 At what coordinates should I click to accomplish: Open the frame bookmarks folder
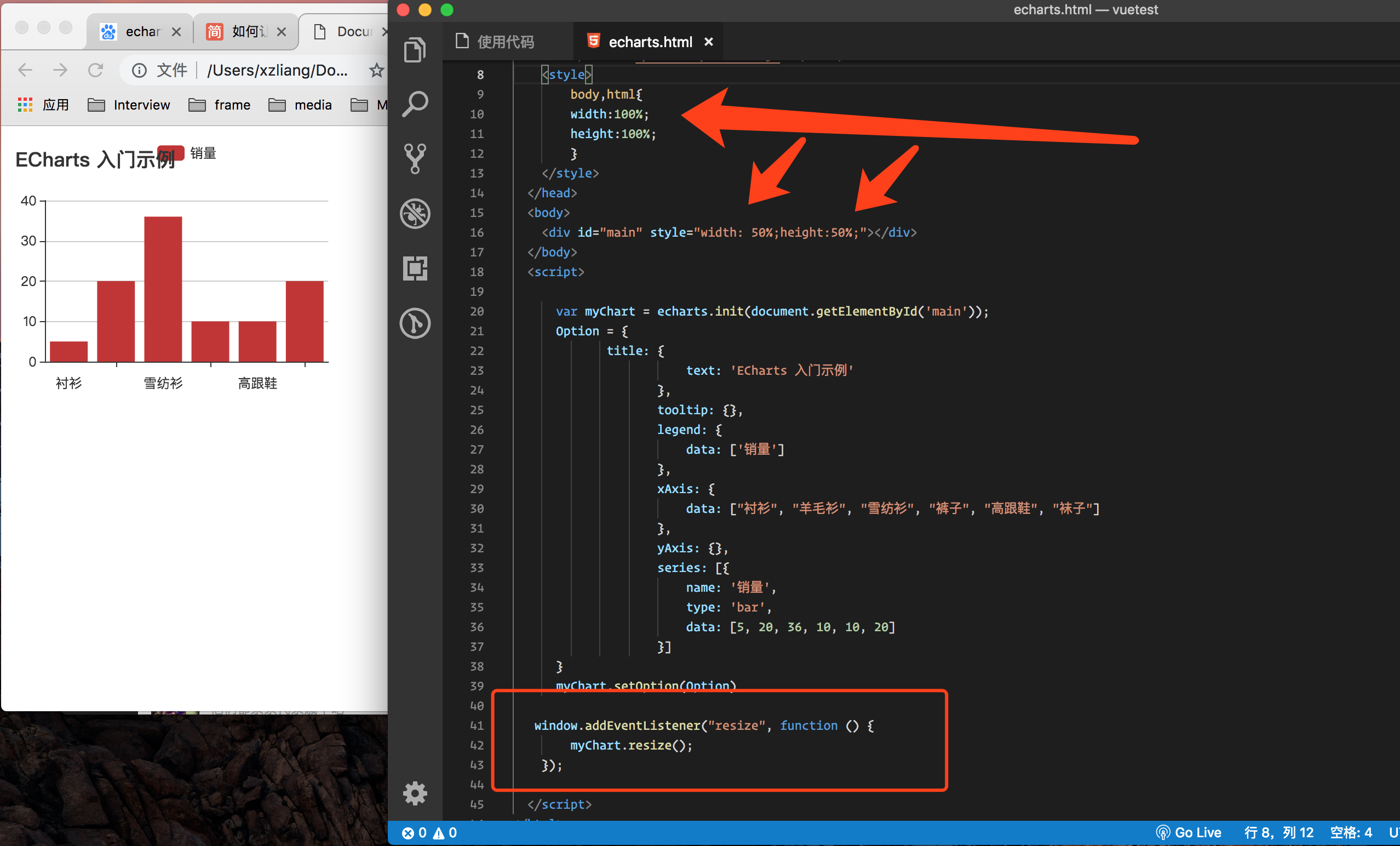[220, 105]
